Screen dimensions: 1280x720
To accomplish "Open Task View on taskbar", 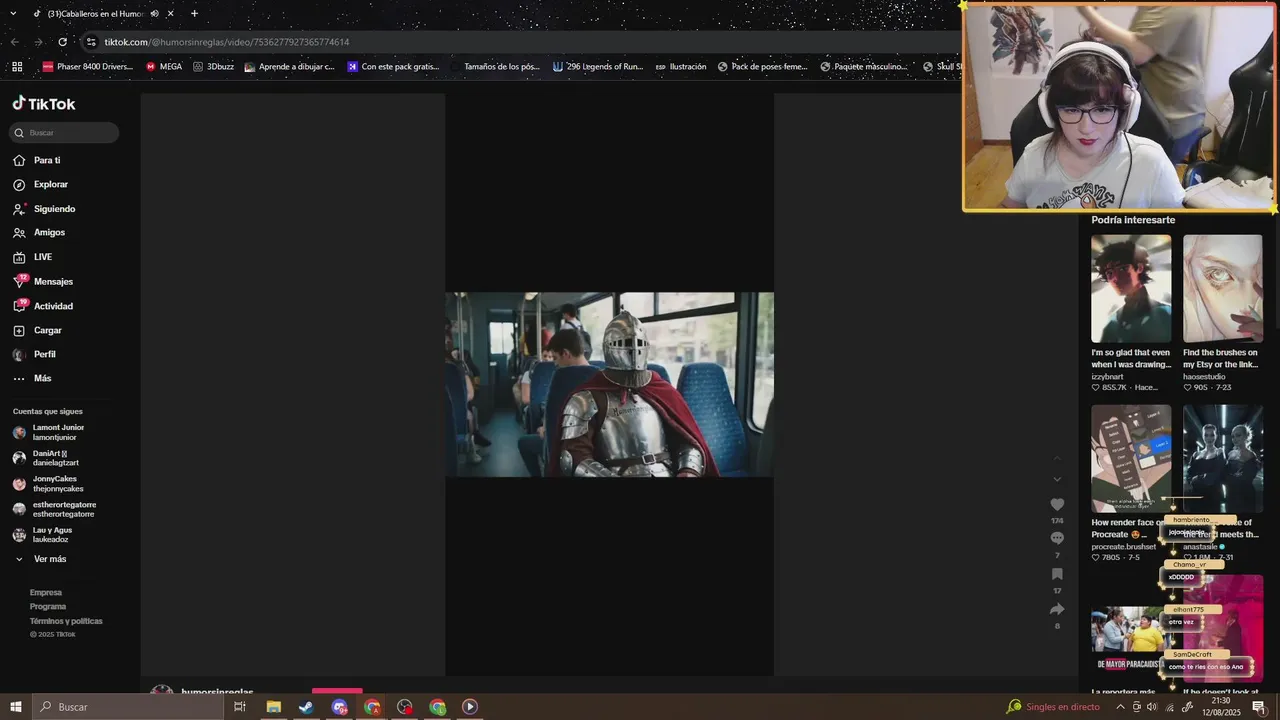I will (x=240, y=707).
